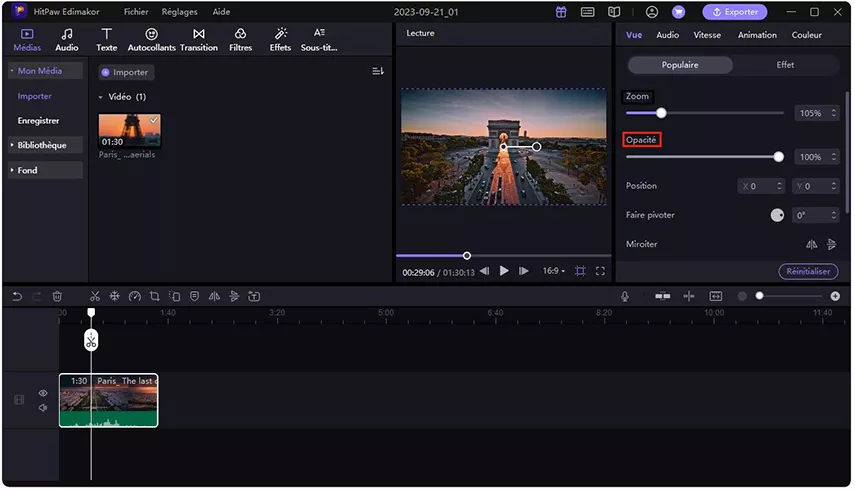Viewport: 855px width, 492px height.
Task: Open the Audio library tool
Action: 67,40
